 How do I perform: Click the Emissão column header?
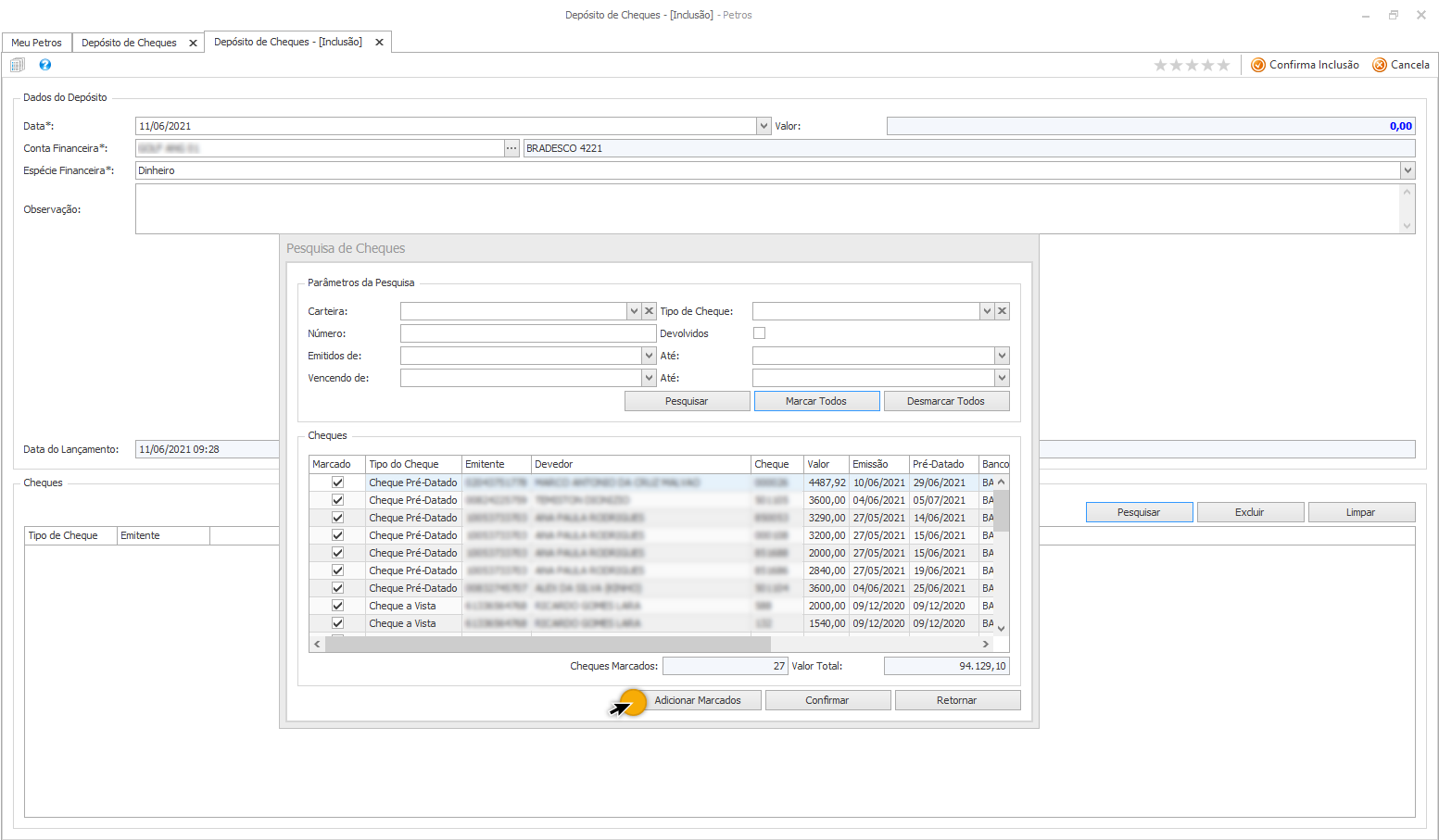[x=879, y=464]
